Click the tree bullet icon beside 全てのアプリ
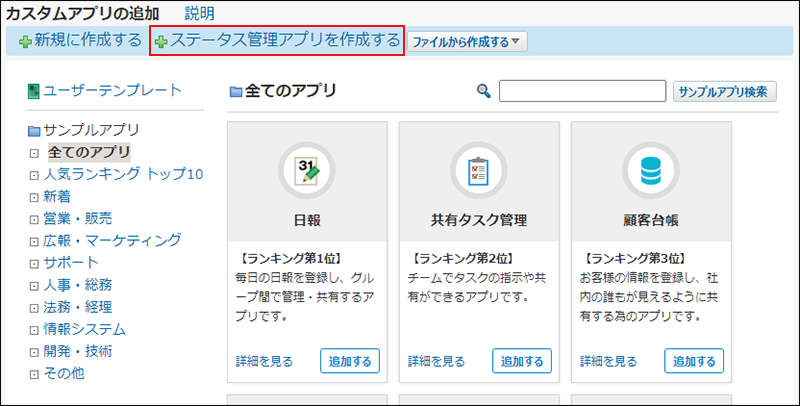Screen dimensions: 800x406 coord(34,154)
